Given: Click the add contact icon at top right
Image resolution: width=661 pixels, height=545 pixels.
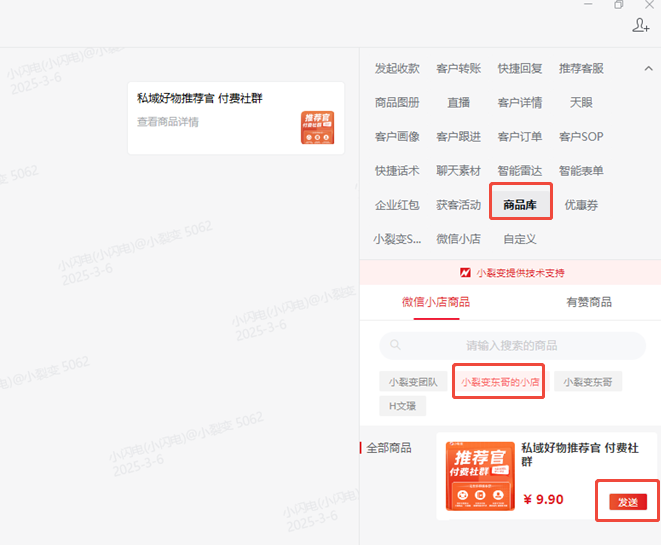Looking at the screenshot, I should click(641, 25).
